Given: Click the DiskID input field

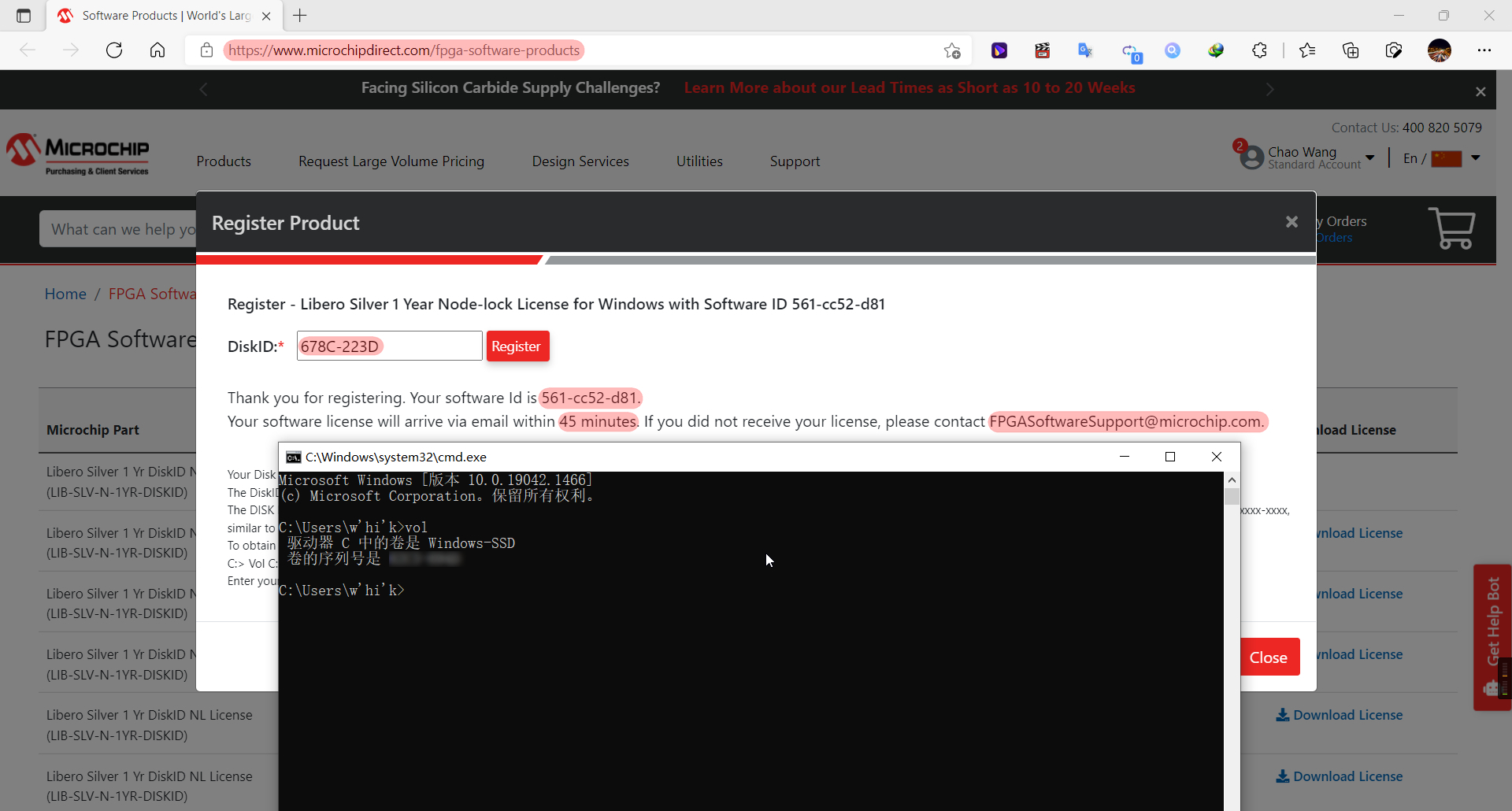Looking at the screenshot, I should tap(389, 346).
